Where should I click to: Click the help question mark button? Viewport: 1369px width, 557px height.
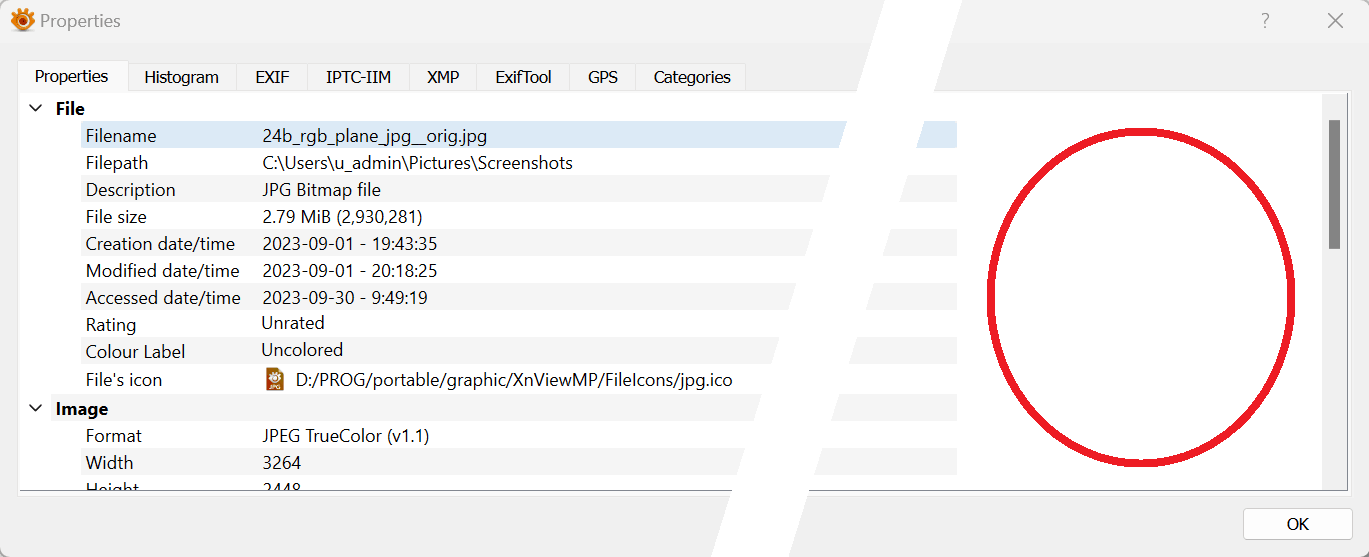pyautogui.click(x=1265, y=20)
